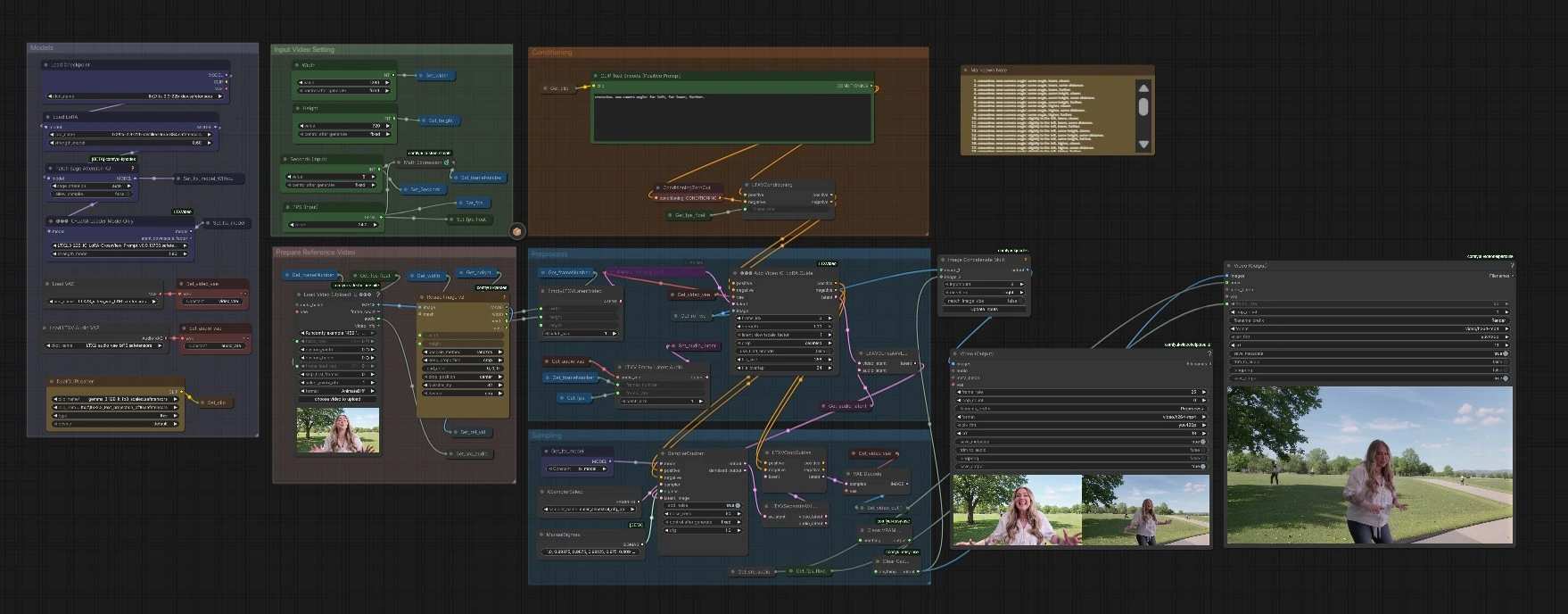This screenshot has height=614, width=1568.
Task: Toggle add_noise in the SamplerCustom node
Action: [704, 505]
